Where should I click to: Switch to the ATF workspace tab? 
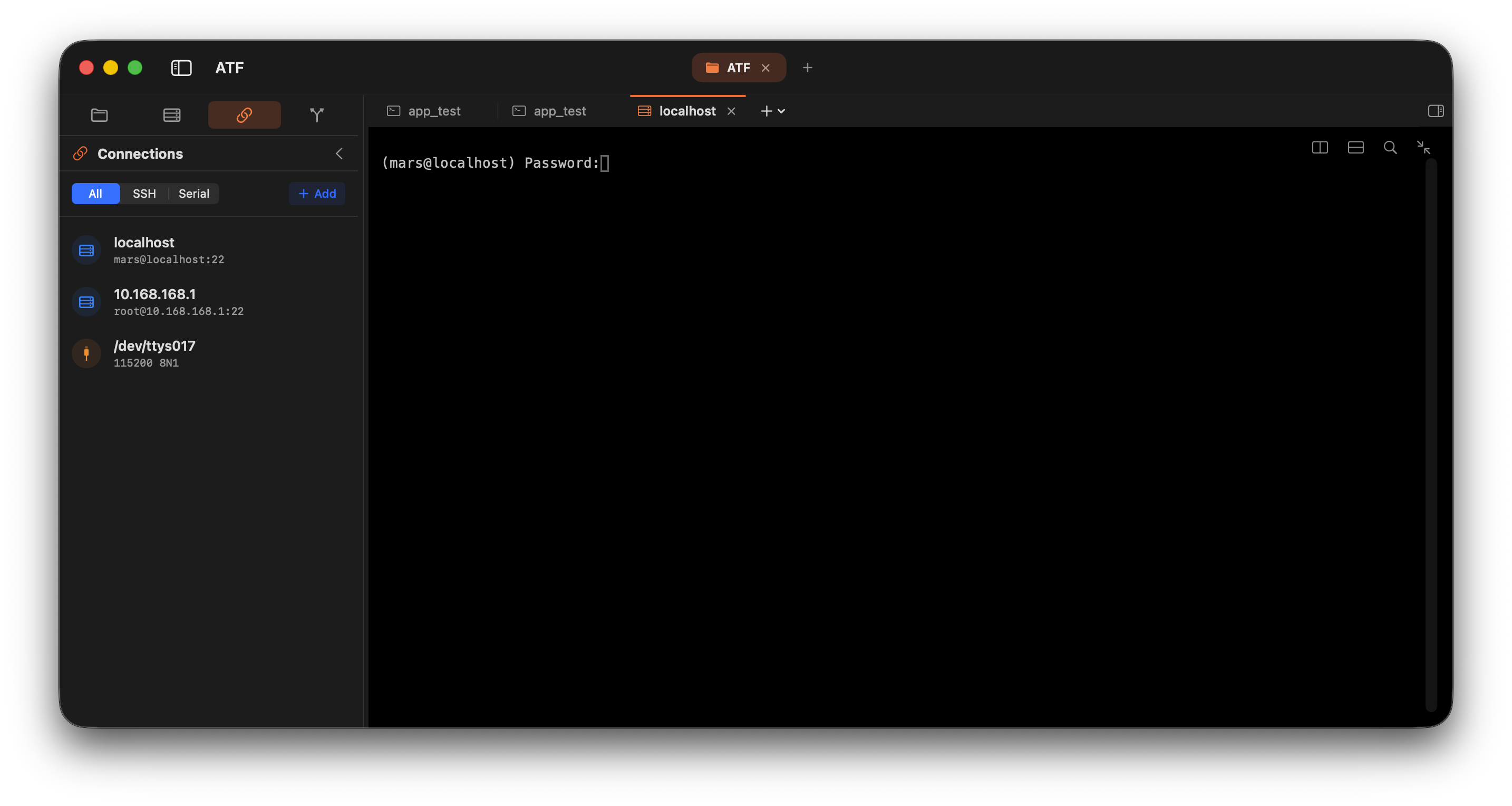(x=739, y=68)
